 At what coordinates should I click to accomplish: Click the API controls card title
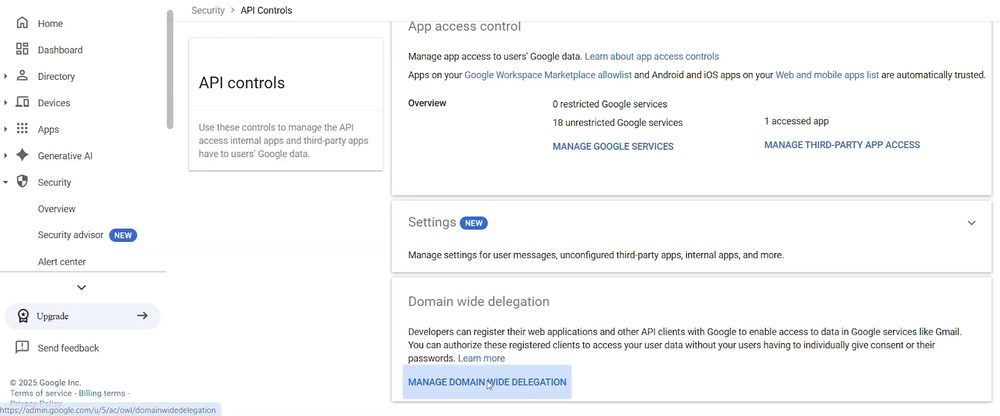click(x=242, y=83)
